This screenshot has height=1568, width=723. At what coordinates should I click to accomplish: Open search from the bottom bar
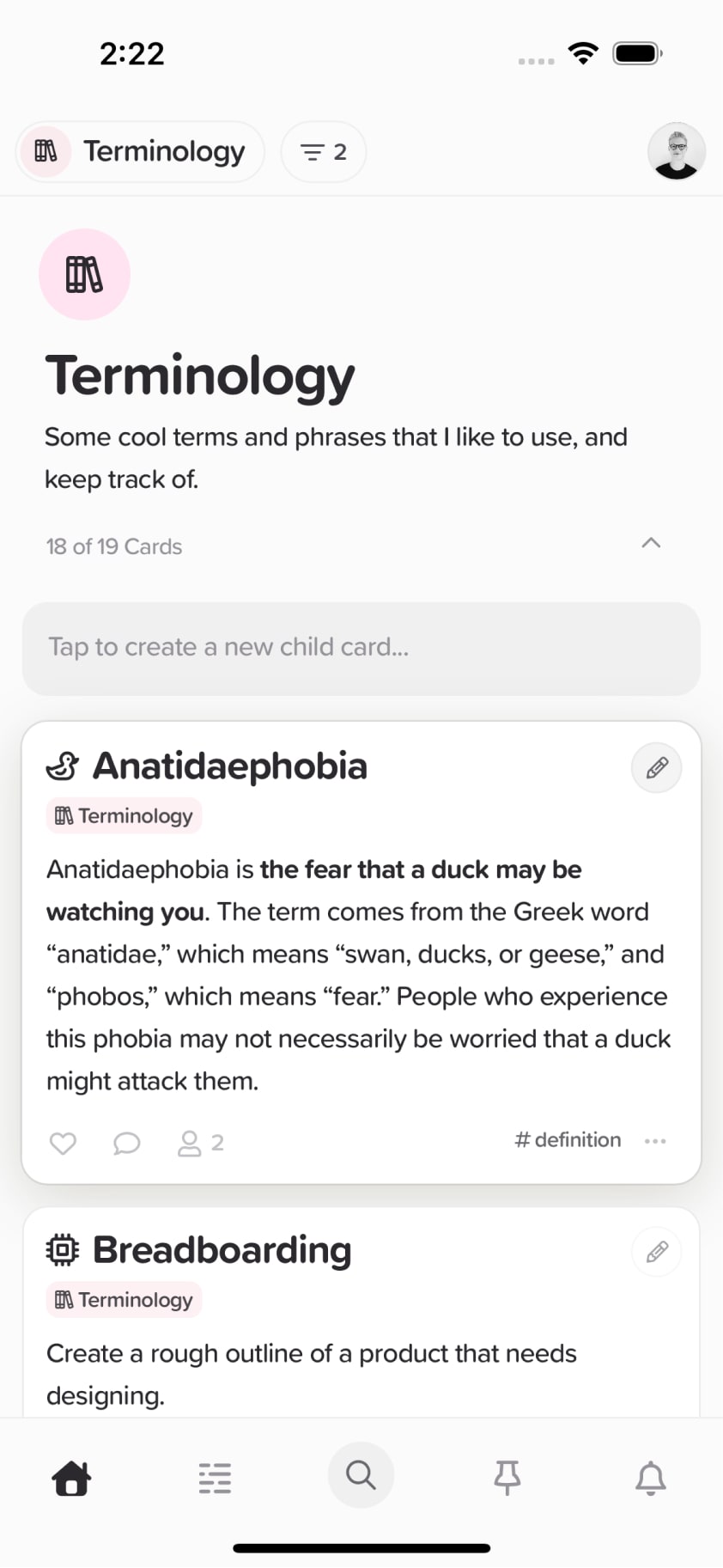tap(361, 1475)
